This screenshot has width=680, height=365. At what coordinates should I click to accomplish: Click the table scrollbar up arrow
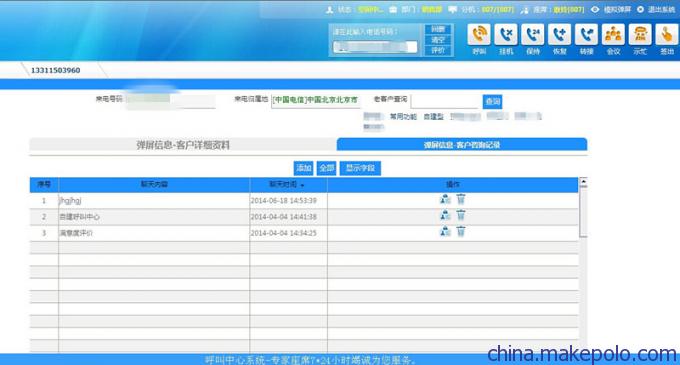point(583,182)
